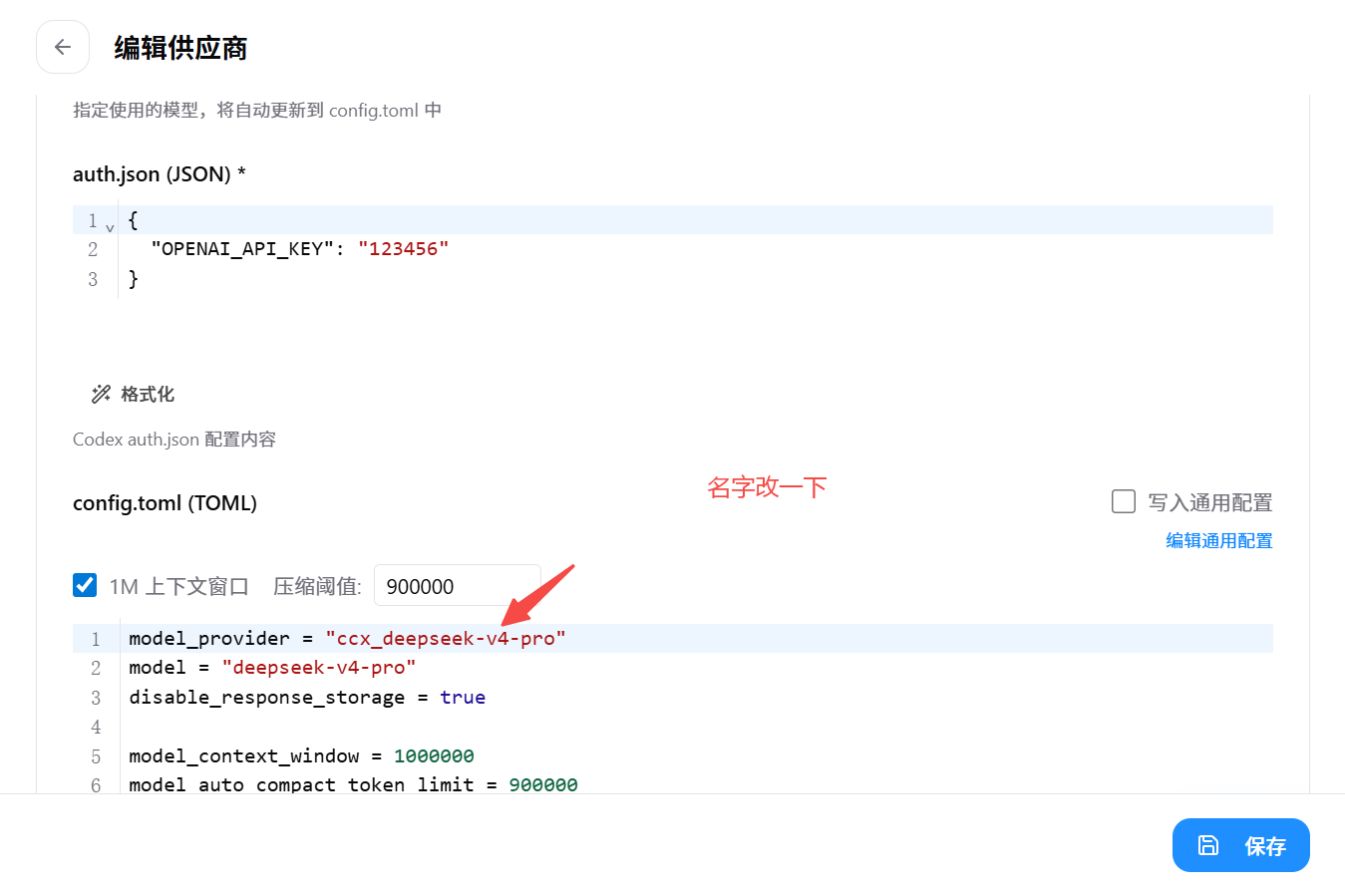Click the 压缩阈值 label
Viewport: 1345px width, 896px height.
(317, 586)
